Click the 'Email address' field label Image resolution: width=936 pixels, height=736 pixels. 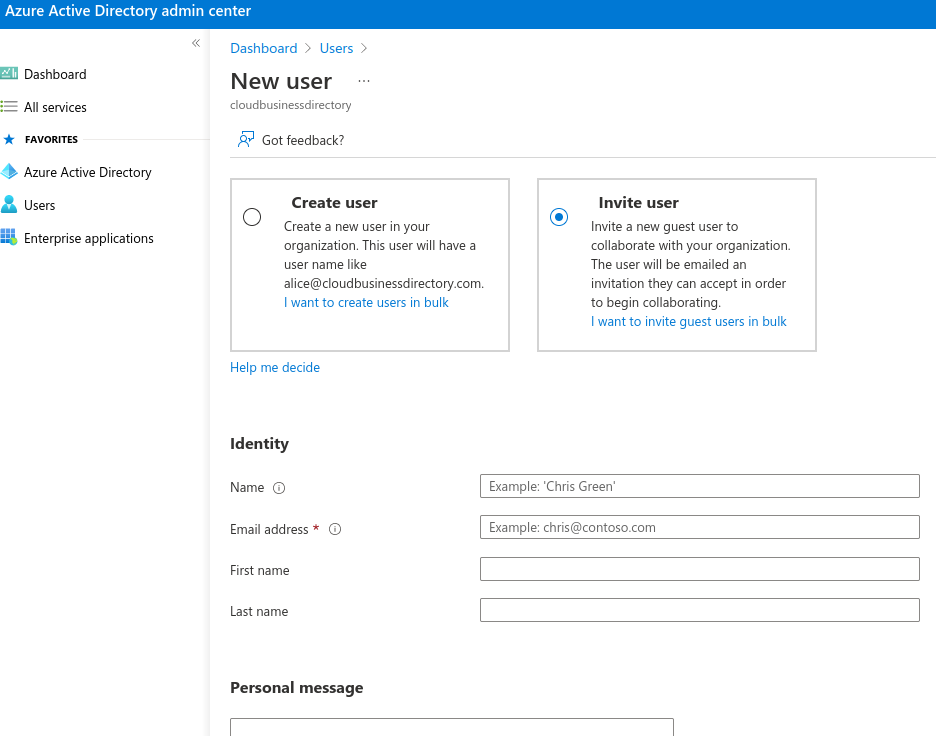click(x=269, y=529)
